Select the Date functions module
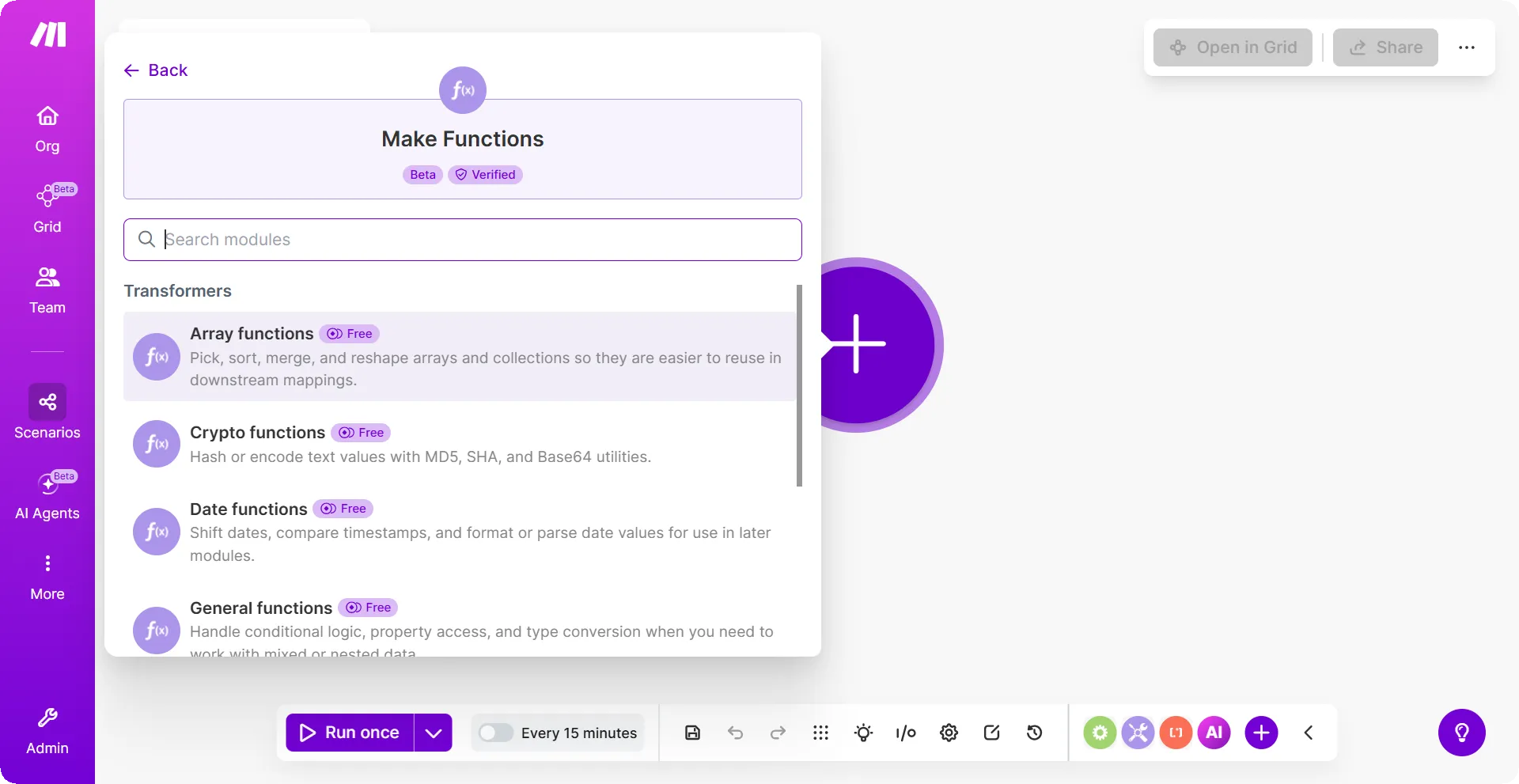The height and width of the screenshot is (784, 1519). tap(460, 532)
